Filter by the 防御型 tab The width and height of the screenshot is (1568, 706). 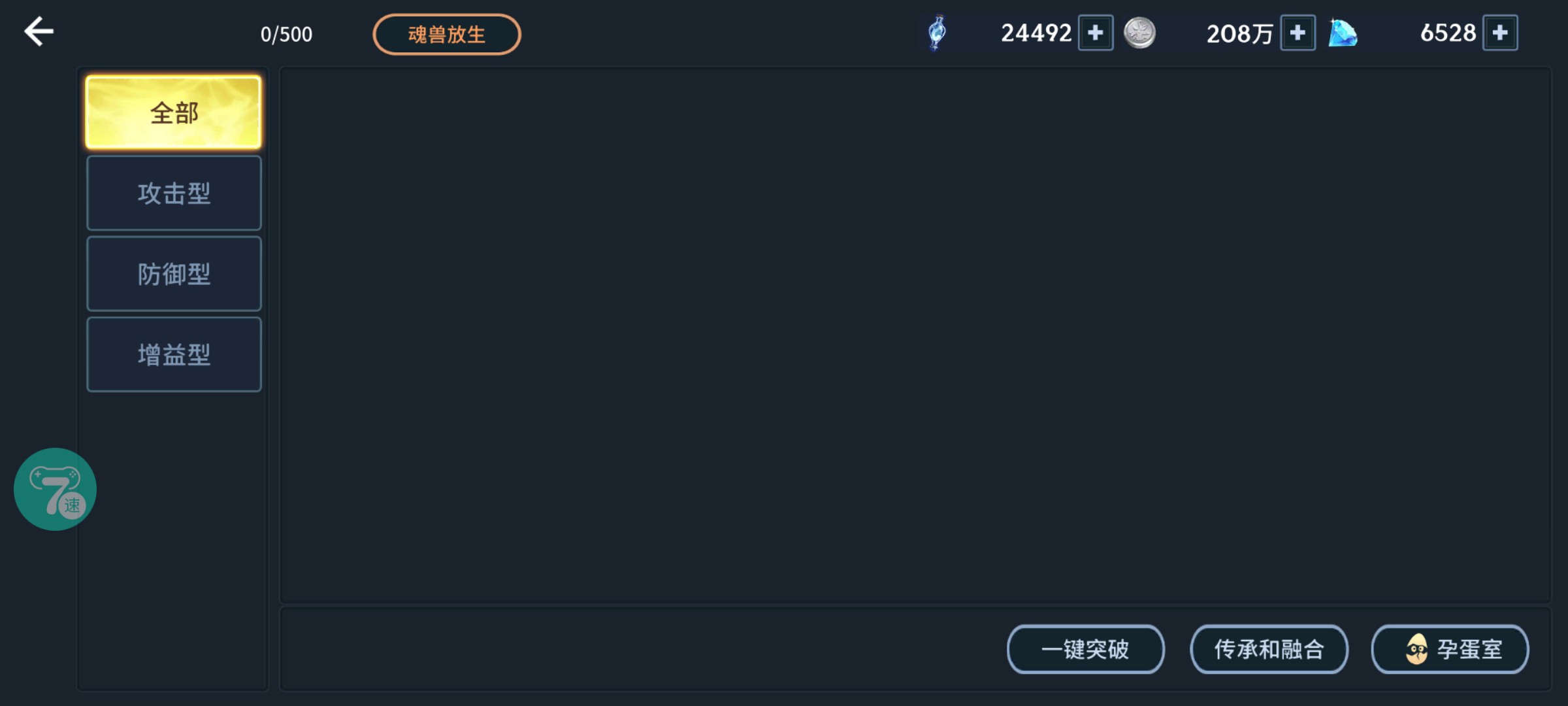[174, 274]
